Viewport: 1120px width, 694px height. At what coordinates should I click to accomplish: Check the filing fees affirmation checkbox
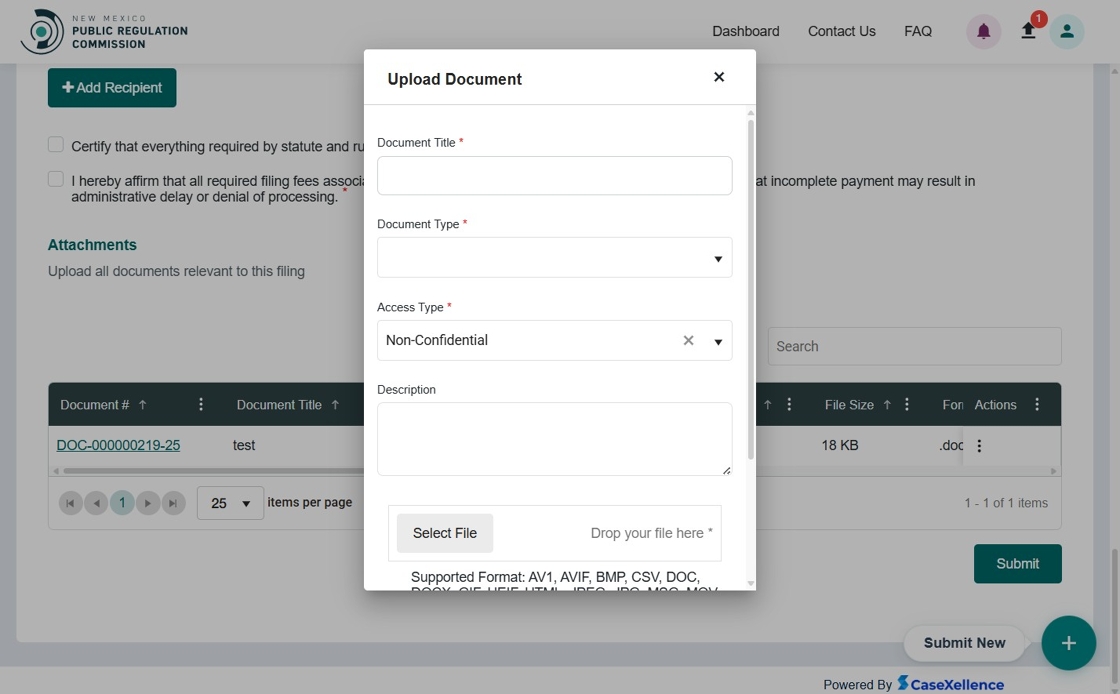[56, 179]
